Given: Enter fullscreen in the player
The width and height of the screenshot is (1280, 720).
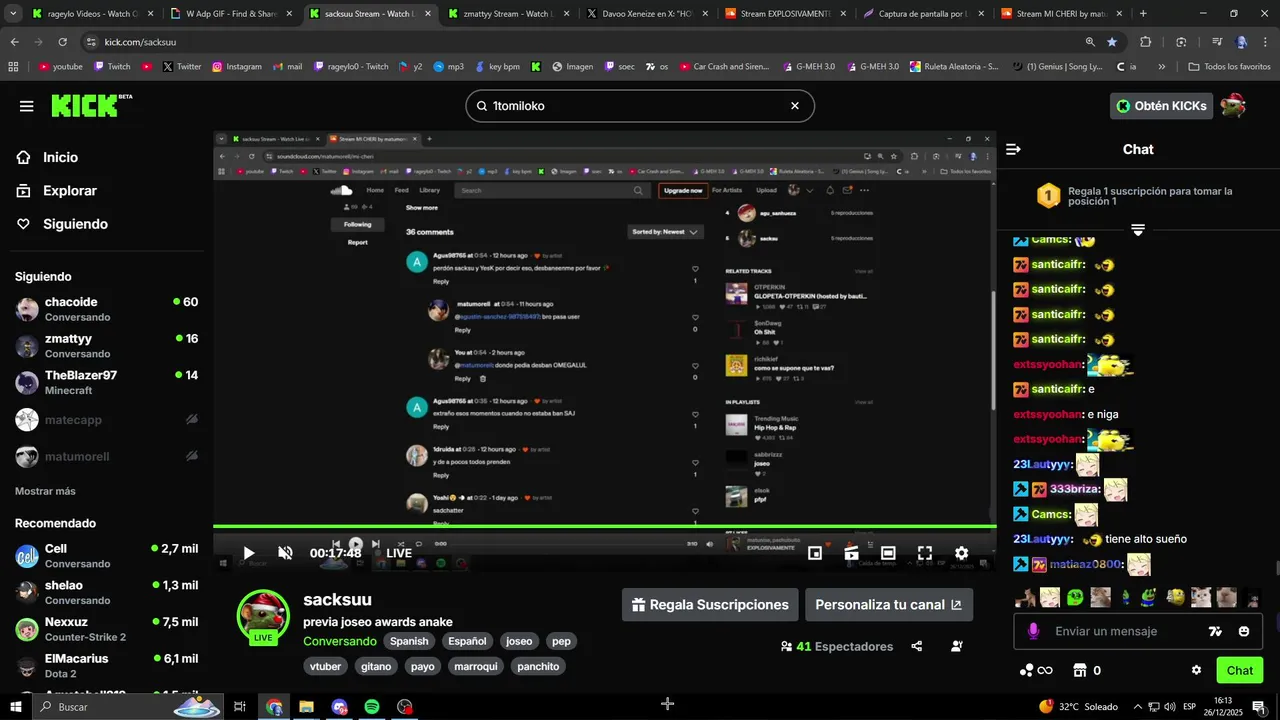Looking at the screenshot, I should coord(925,553).
